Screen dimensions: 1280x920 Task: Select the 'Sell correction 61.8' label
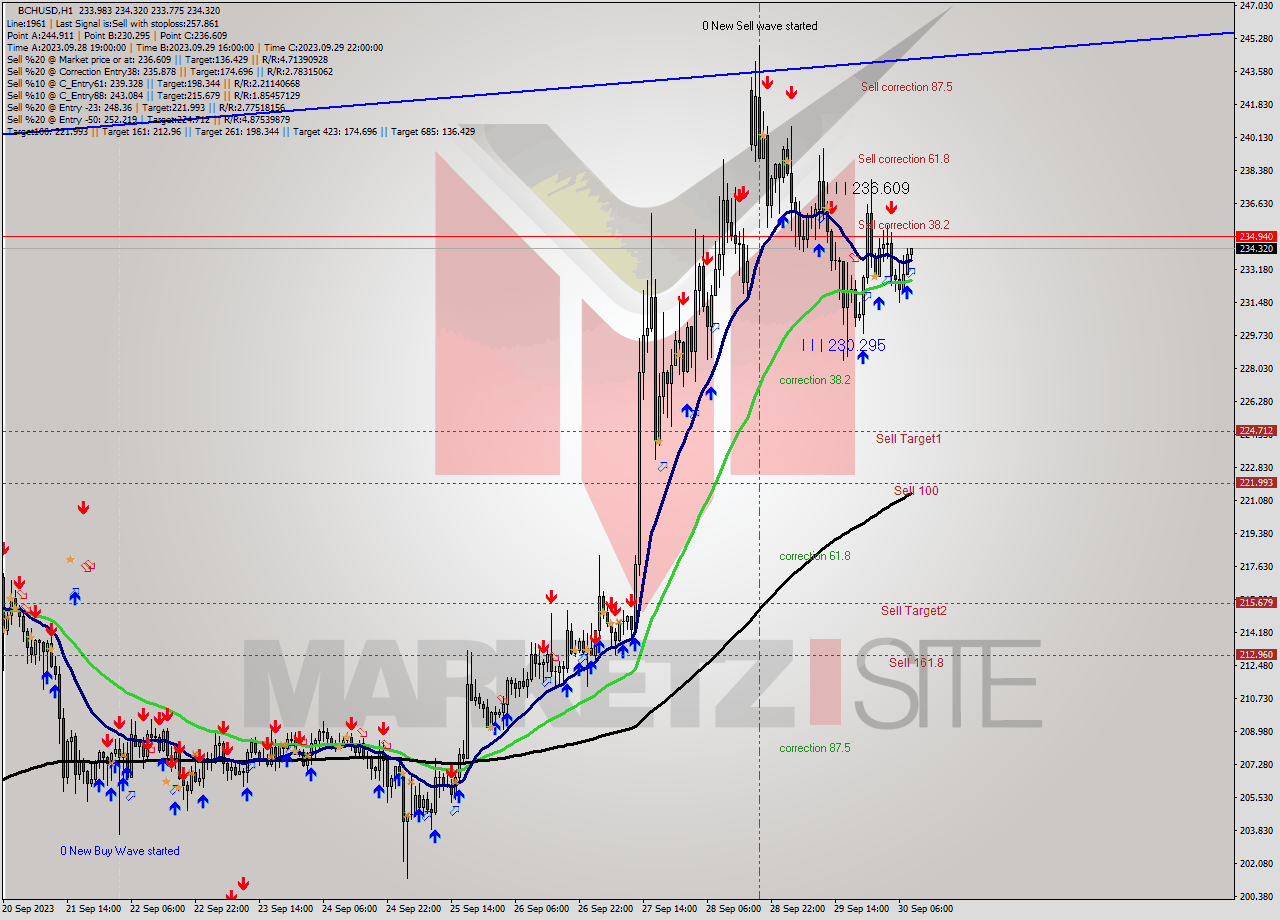coord(903,159)
